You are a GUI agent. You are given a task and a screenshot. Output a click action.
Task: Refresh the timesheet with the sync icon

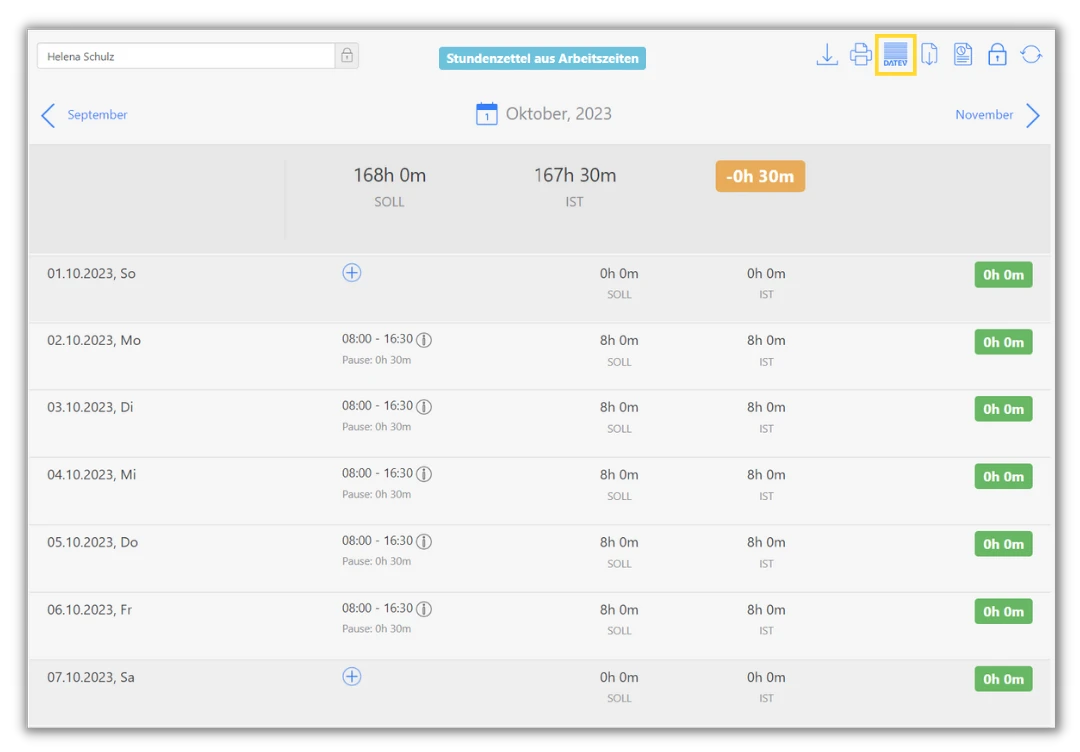pyautogui.click(x=1031, y=55)
